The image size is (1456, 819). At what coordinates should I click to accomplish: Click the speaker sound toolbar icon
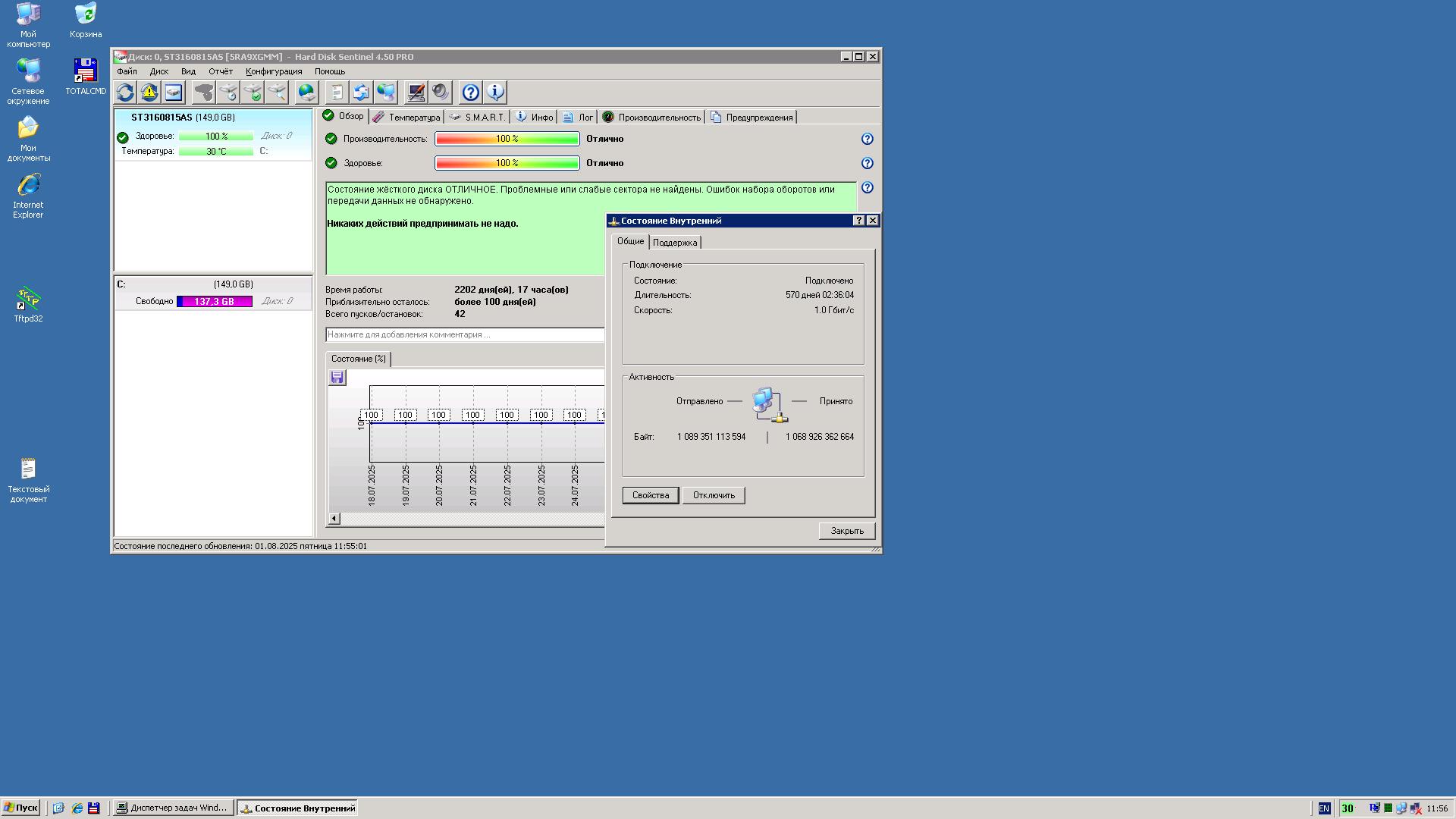pyautogui.click(x=440, y=93)
